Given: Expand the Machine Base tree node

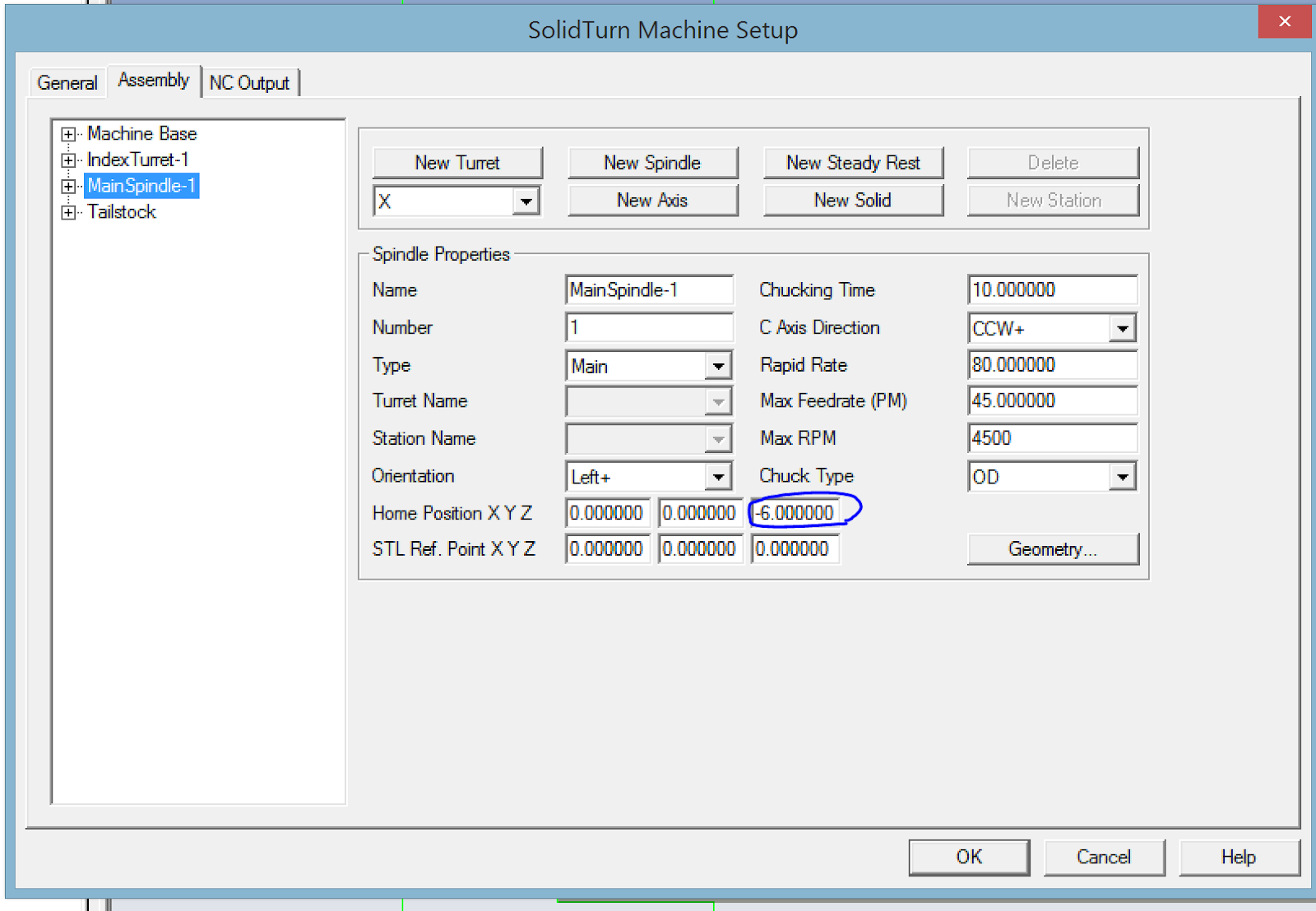Looking at the screenshot, I should (x=68, y=134).
